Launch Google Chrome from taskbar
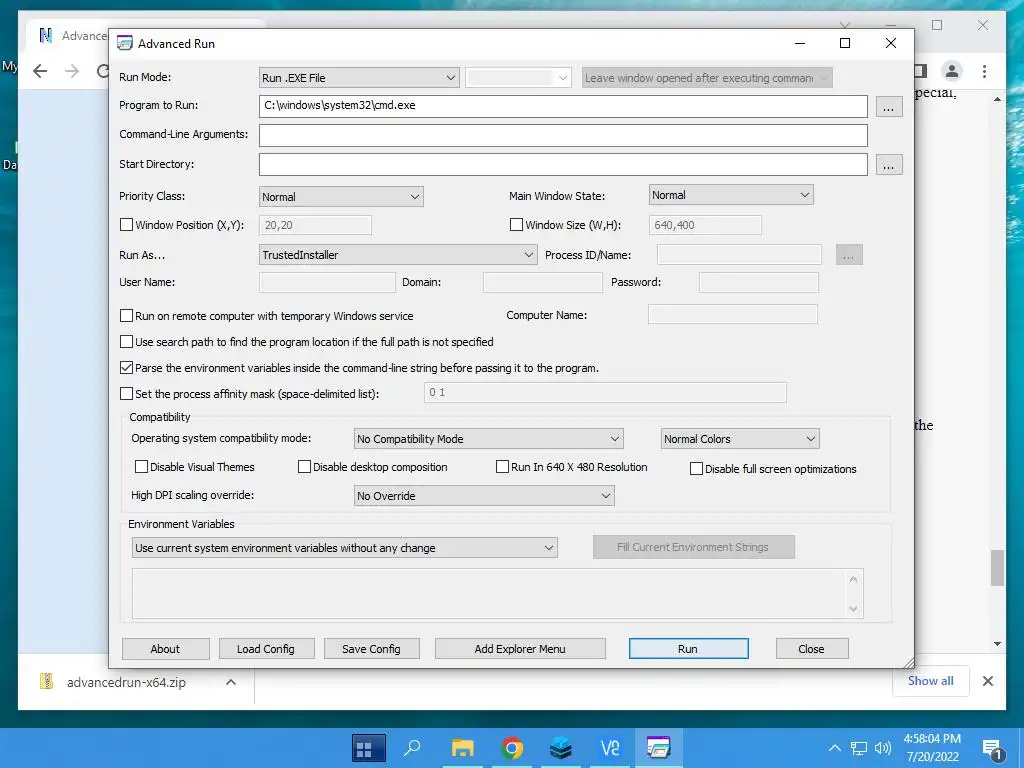Screen dimensions: 1024x768 (512, 748)
